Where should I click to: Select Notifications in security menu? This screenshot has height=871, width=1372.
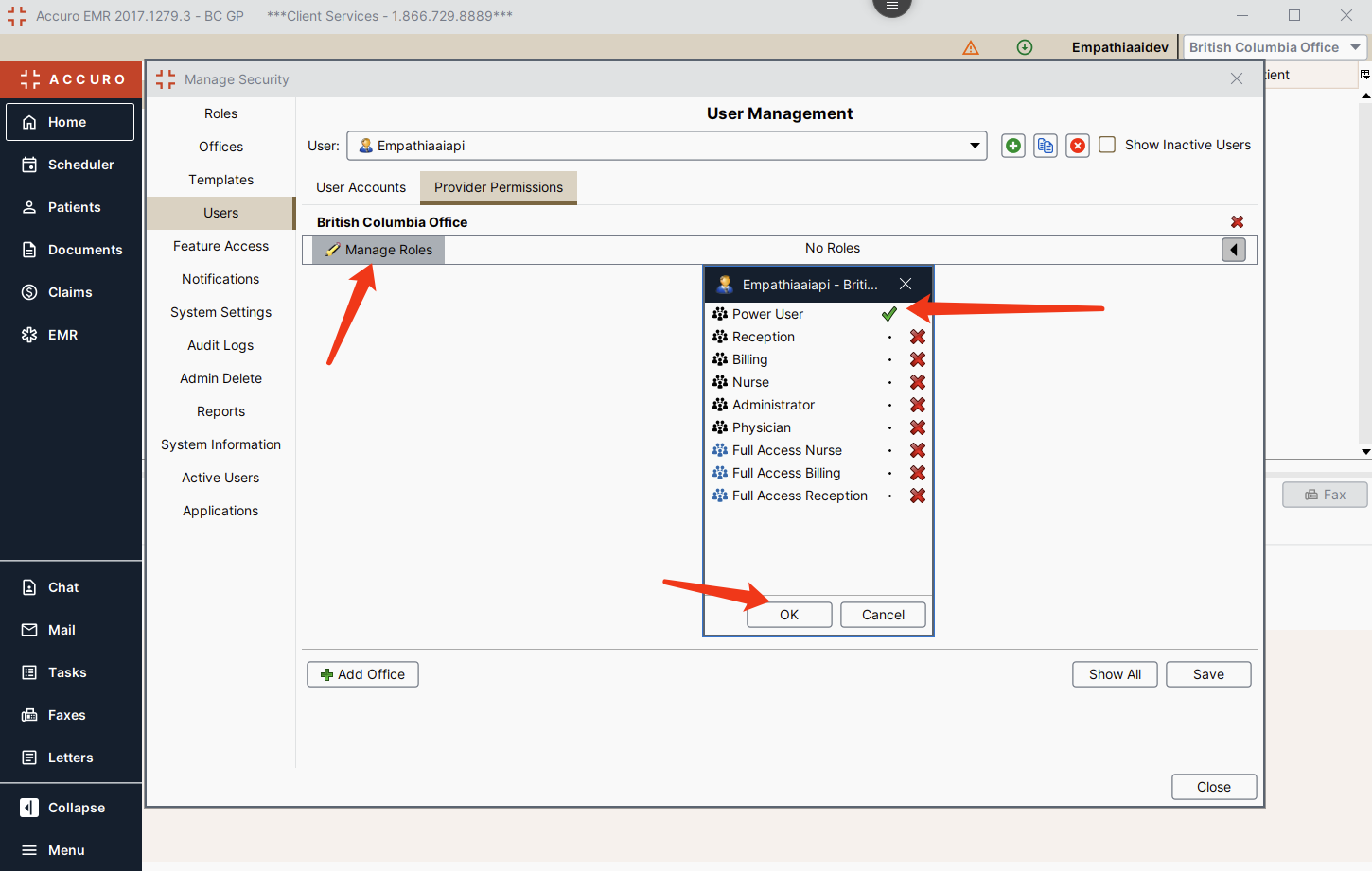coord(220,279)
